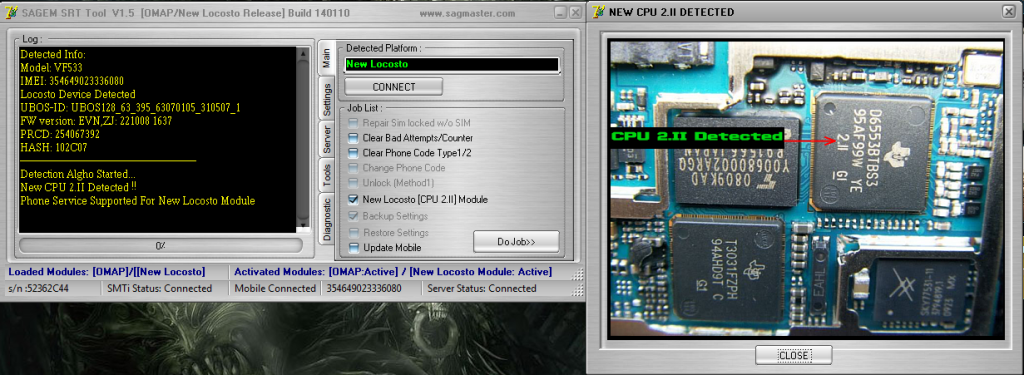1024x375 pixels.
Task: Click the SAGEM SRT Tool title bar icon
Action: [x=12, y=13]
